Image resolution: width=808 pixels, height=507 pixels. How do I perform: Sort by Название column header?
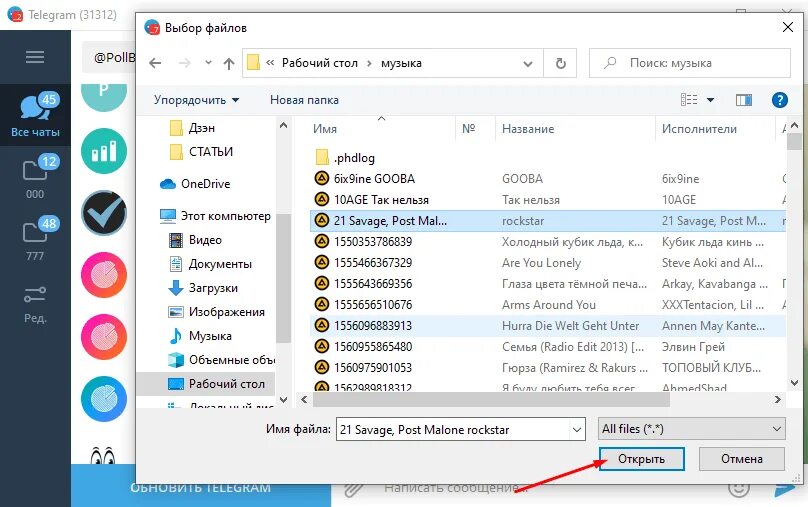(x=528, y=129)
